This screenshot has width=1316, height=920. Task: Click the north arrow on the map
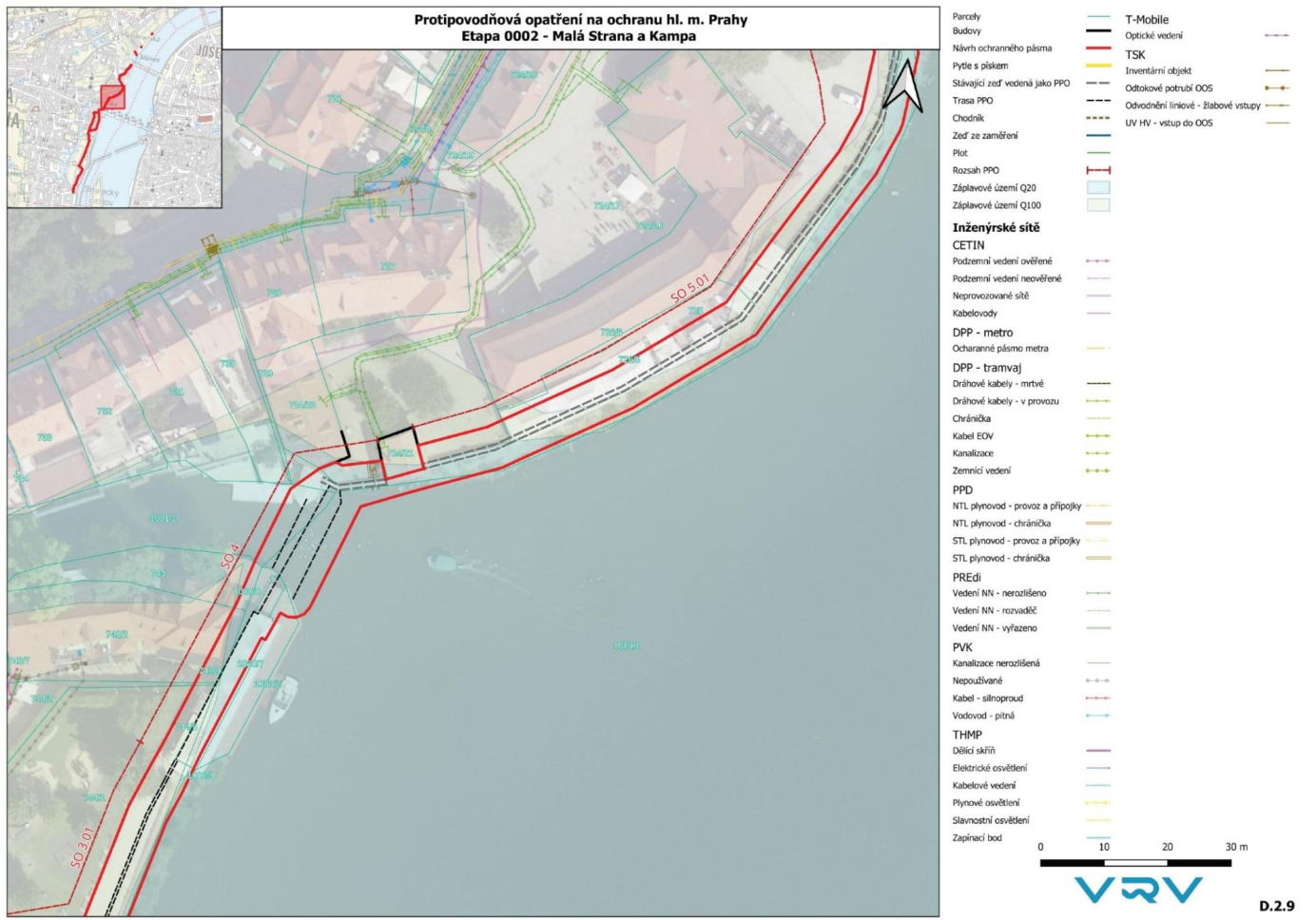coord(904,86)
